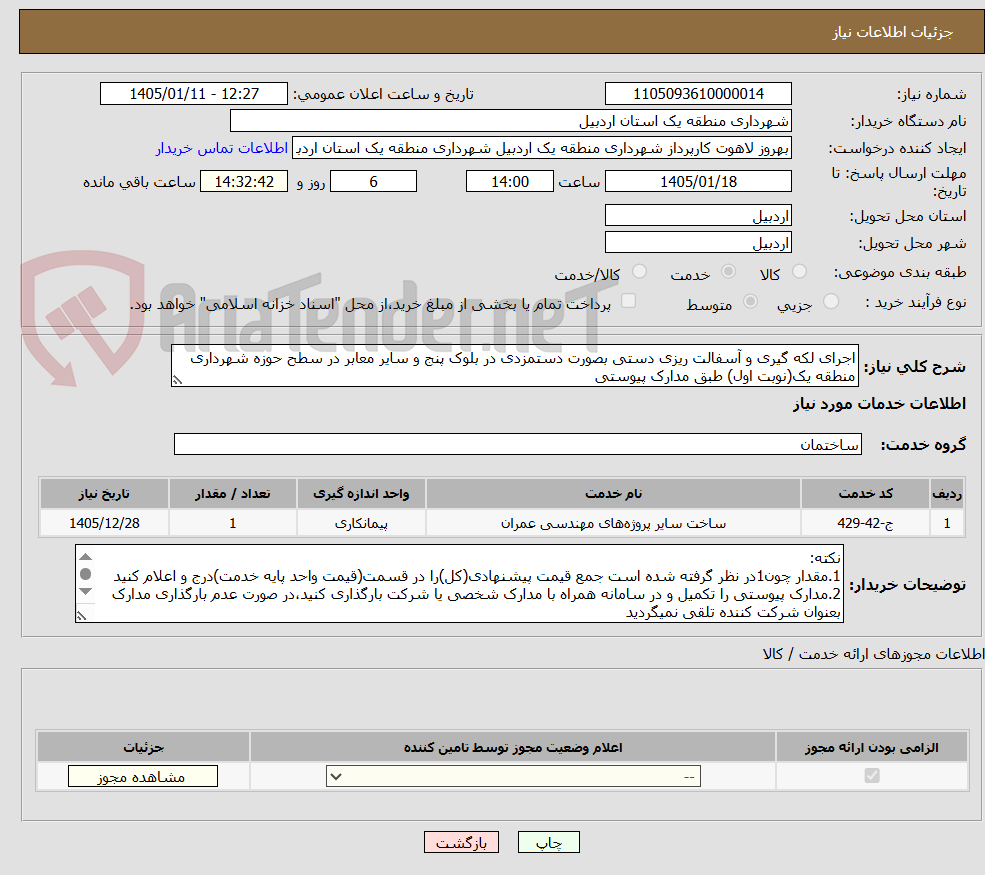Click the announcement date field 1405/01/11 - 12:27
The width and height of the screenshot is (985, 875).
[193, 94]
